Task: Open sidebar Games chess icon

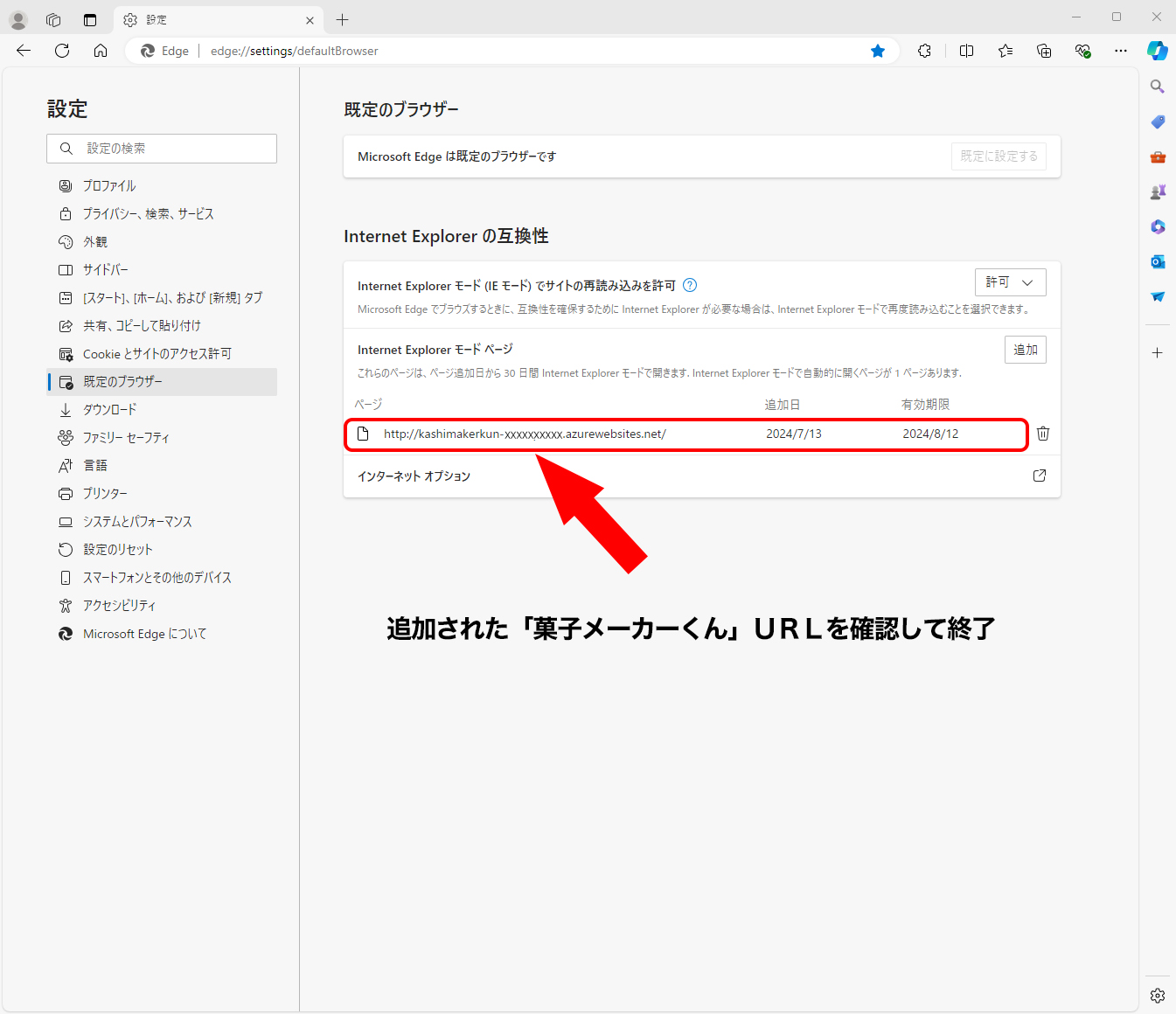Action: click(1158, 191)
